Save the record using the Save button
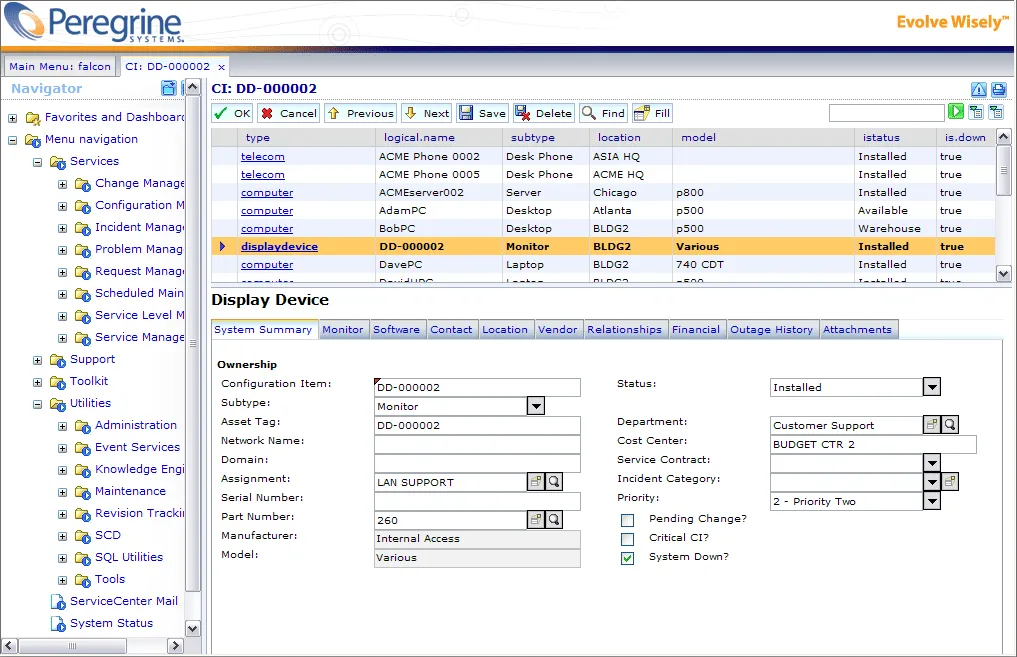Screen dimensions: 1017x657 (483, 113)
